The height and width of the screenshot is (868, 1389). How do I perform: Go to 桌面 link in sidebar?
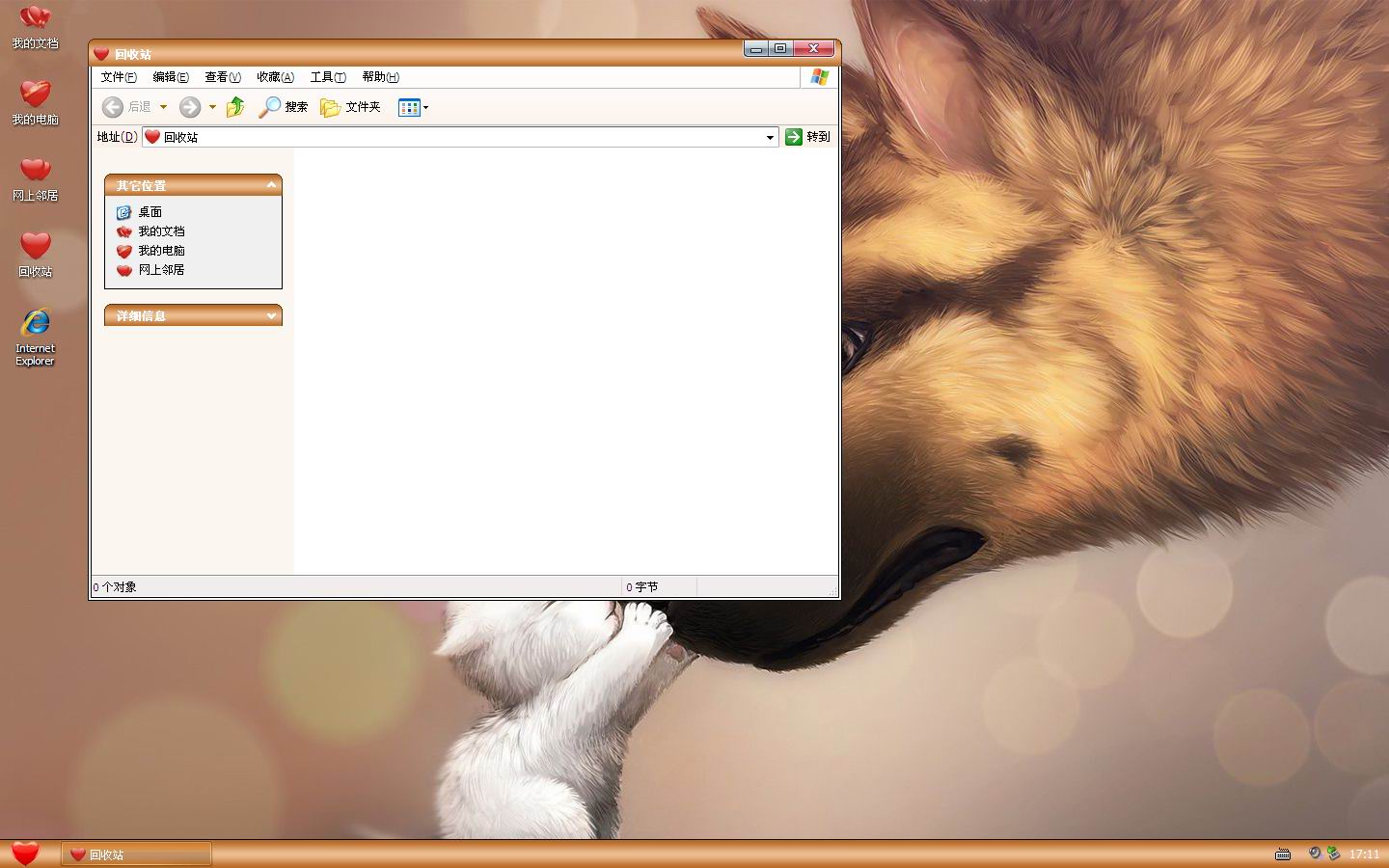pos(140,212)
